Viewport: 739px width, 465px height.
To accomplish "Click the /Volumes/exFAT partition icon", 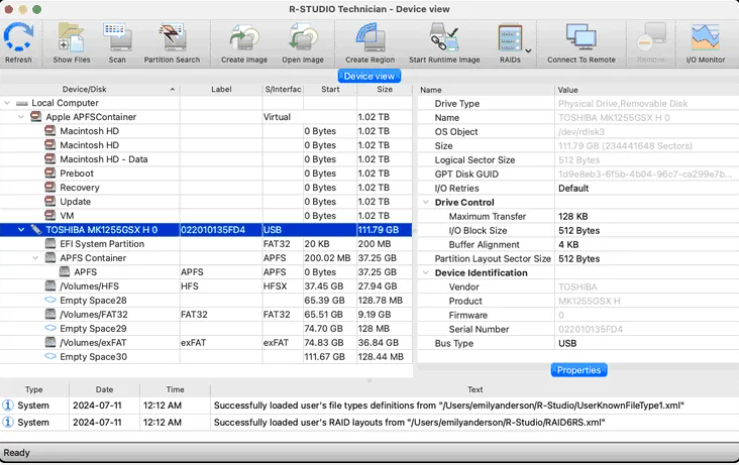I will pos(50,343).
